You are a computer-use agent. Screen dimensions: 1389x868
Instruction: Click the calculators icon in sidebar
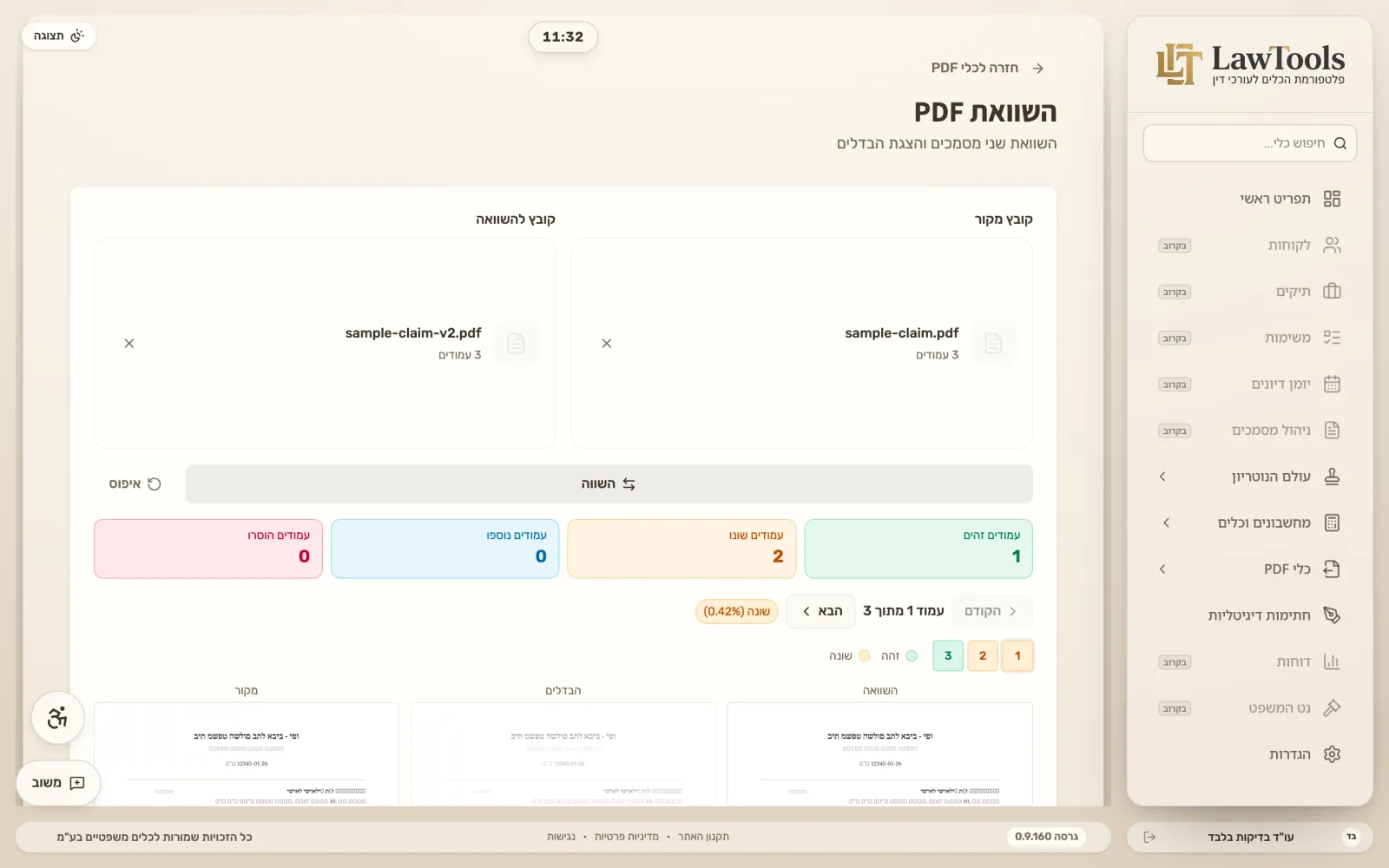[x=1332, y=523]
